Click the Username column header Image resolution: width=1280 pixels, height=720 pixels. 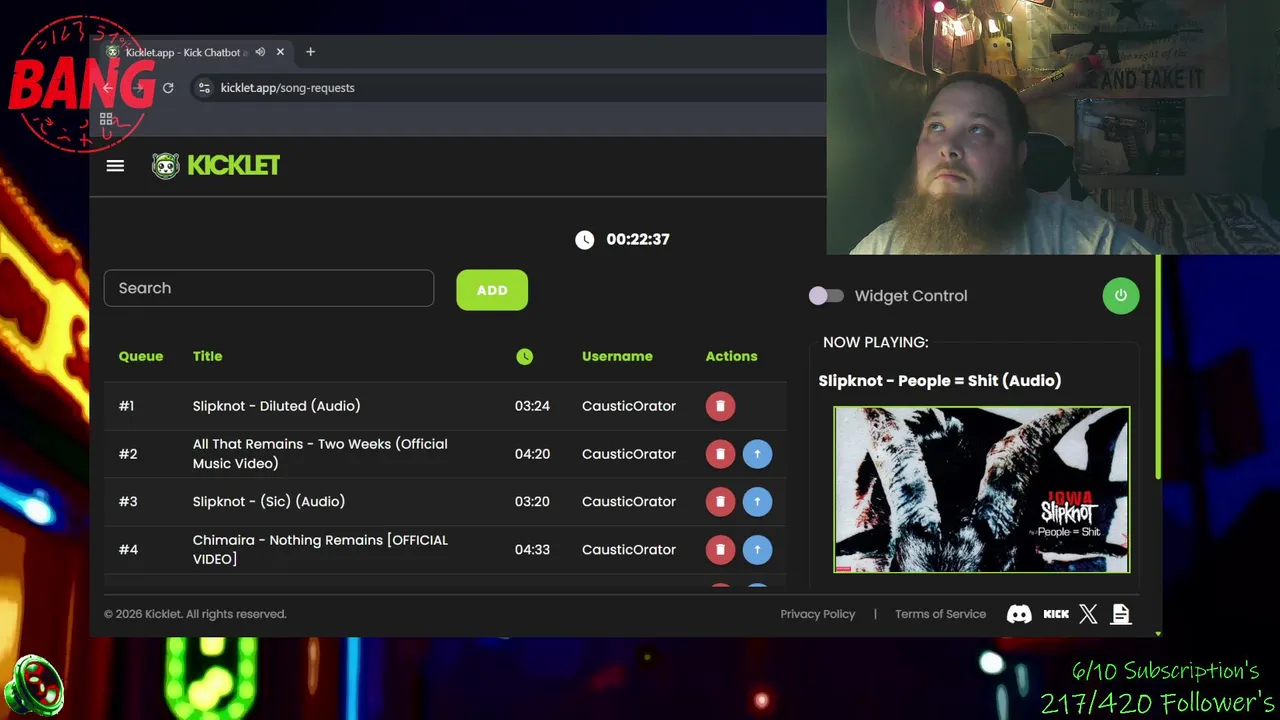pyautogui.click(x=617, y=356)
